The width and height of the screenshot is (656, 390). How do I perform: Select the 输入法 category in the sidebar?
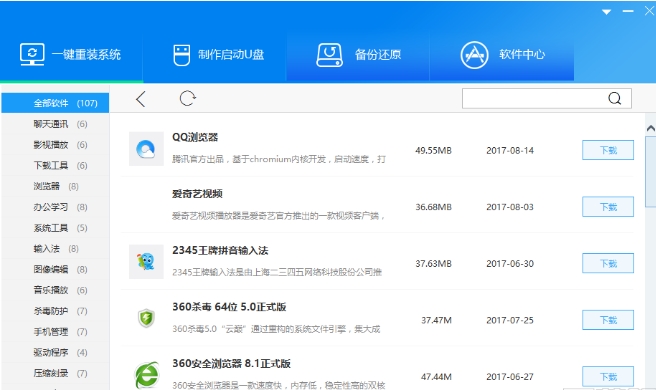coord(55,249)
